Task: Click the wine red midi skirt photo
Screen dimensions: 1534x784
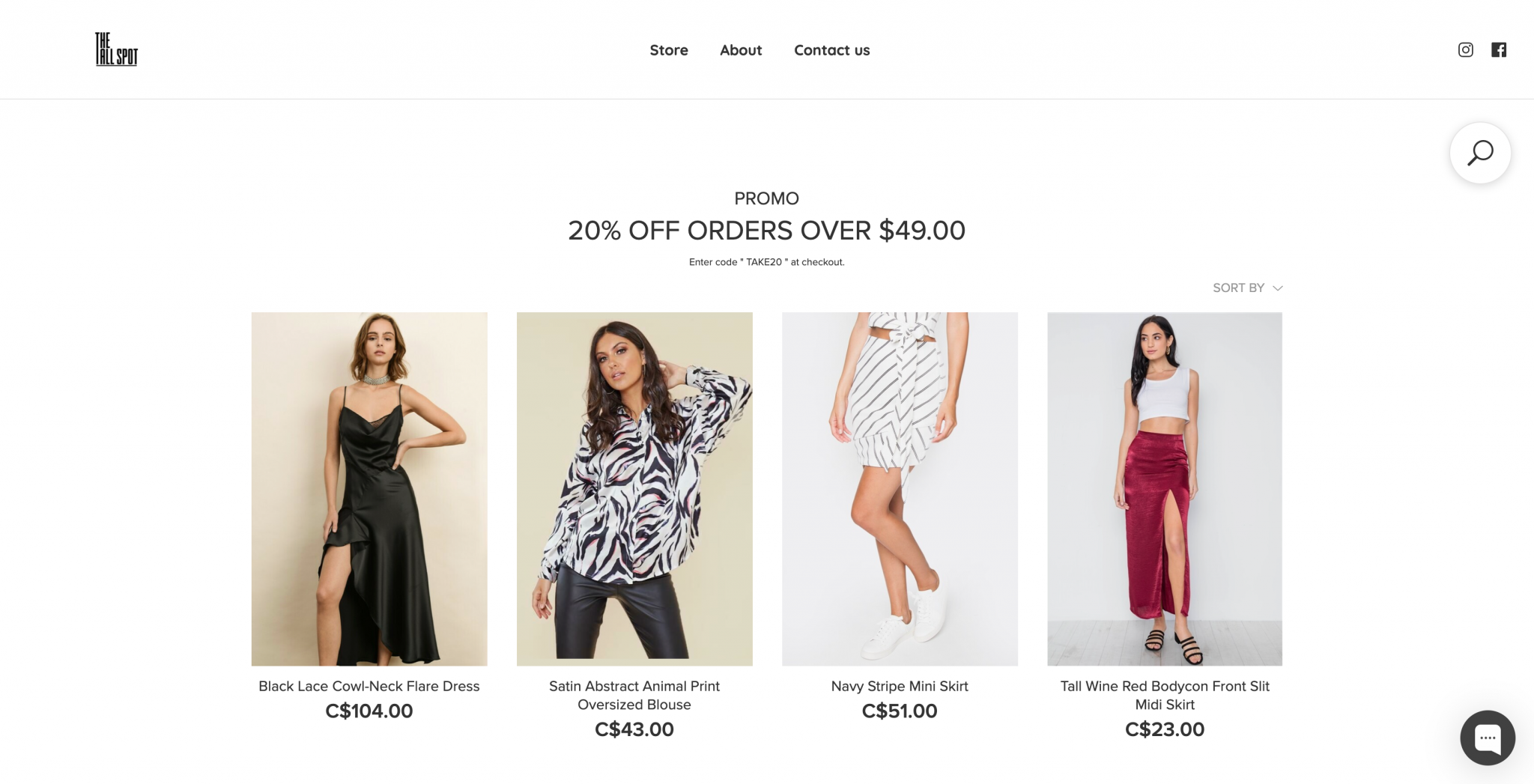Action: (1164, 489)
